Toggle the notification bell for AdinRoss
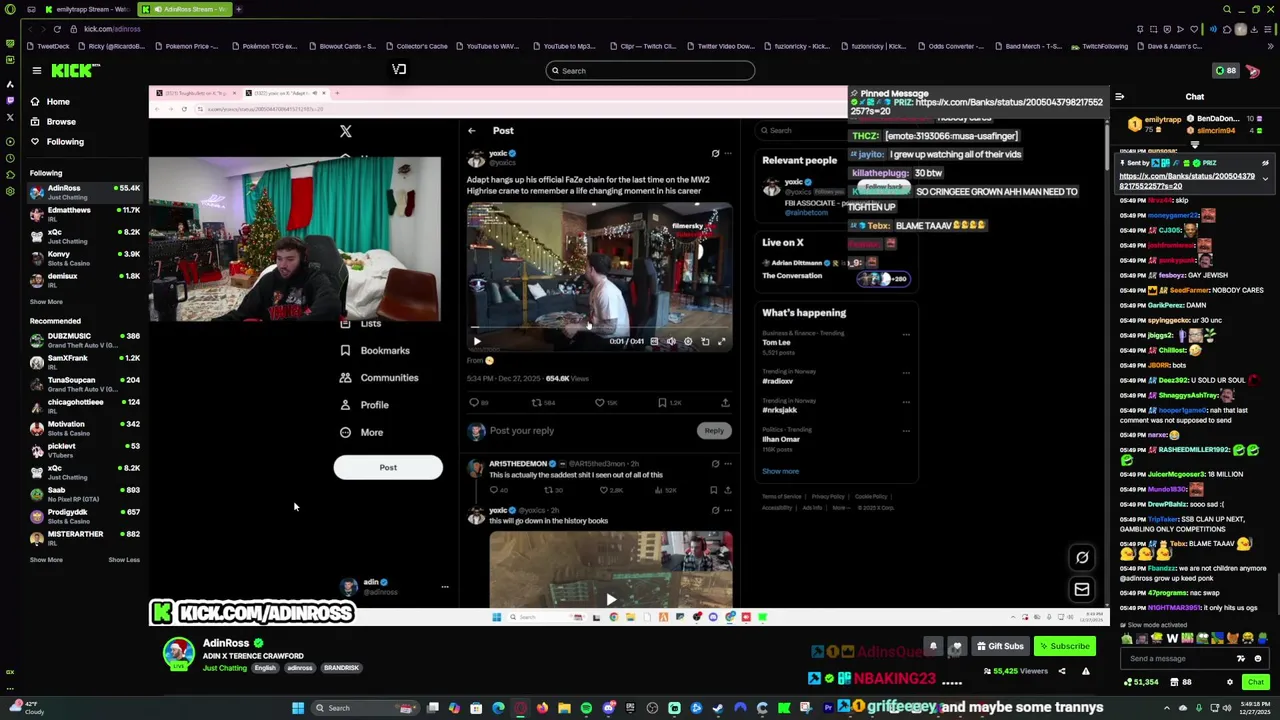The image size is (1280, 720). point(933,646)
